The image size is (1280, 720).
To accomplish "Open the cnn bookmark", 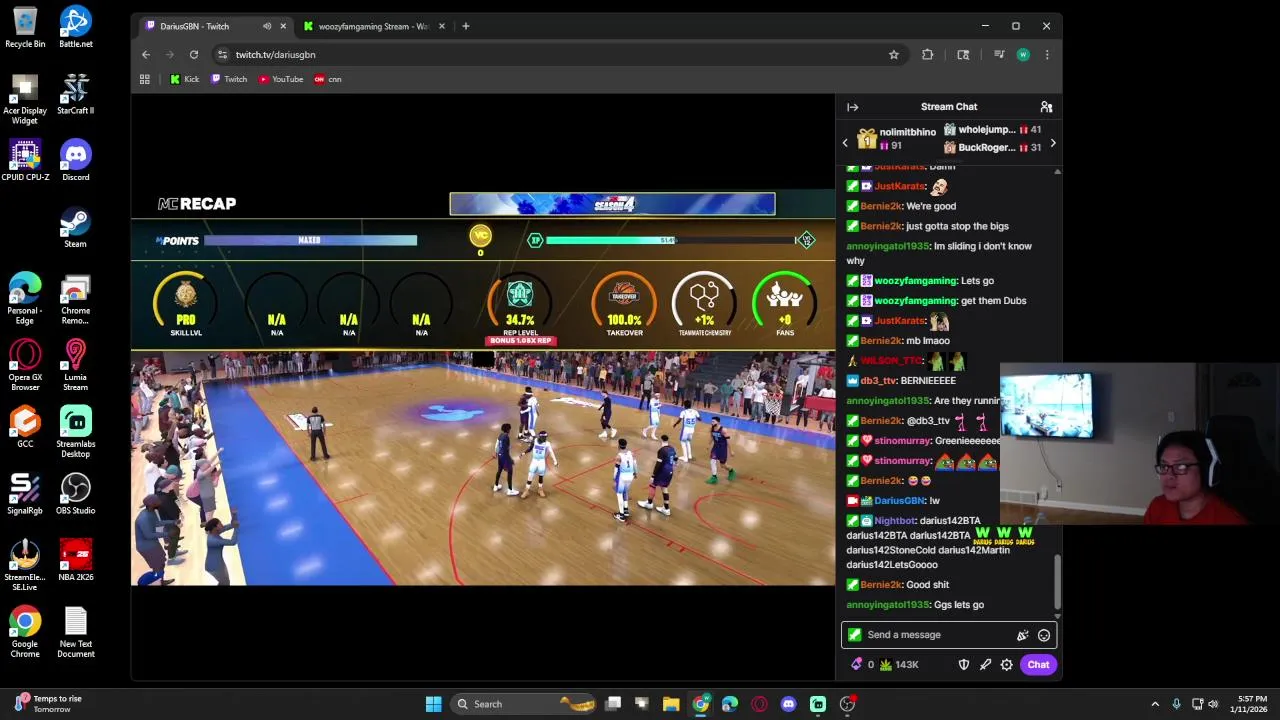I will click(x=328, y=79).
